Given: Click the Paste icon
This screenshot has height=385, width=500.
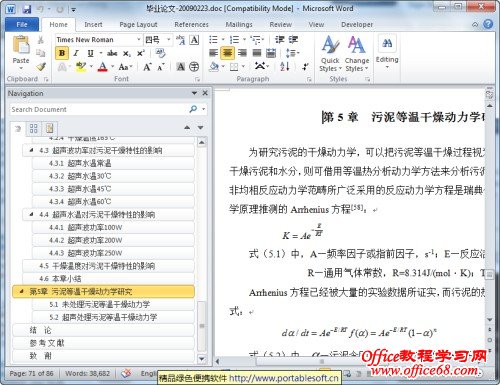Looking at the screenshot, I should tap(21, 45).
